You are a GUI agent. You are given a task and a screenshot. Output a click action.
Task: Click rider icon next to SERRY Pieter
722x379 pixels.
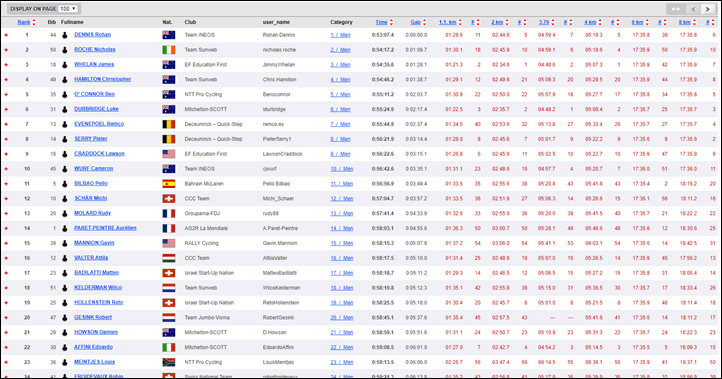pos(64,139)
